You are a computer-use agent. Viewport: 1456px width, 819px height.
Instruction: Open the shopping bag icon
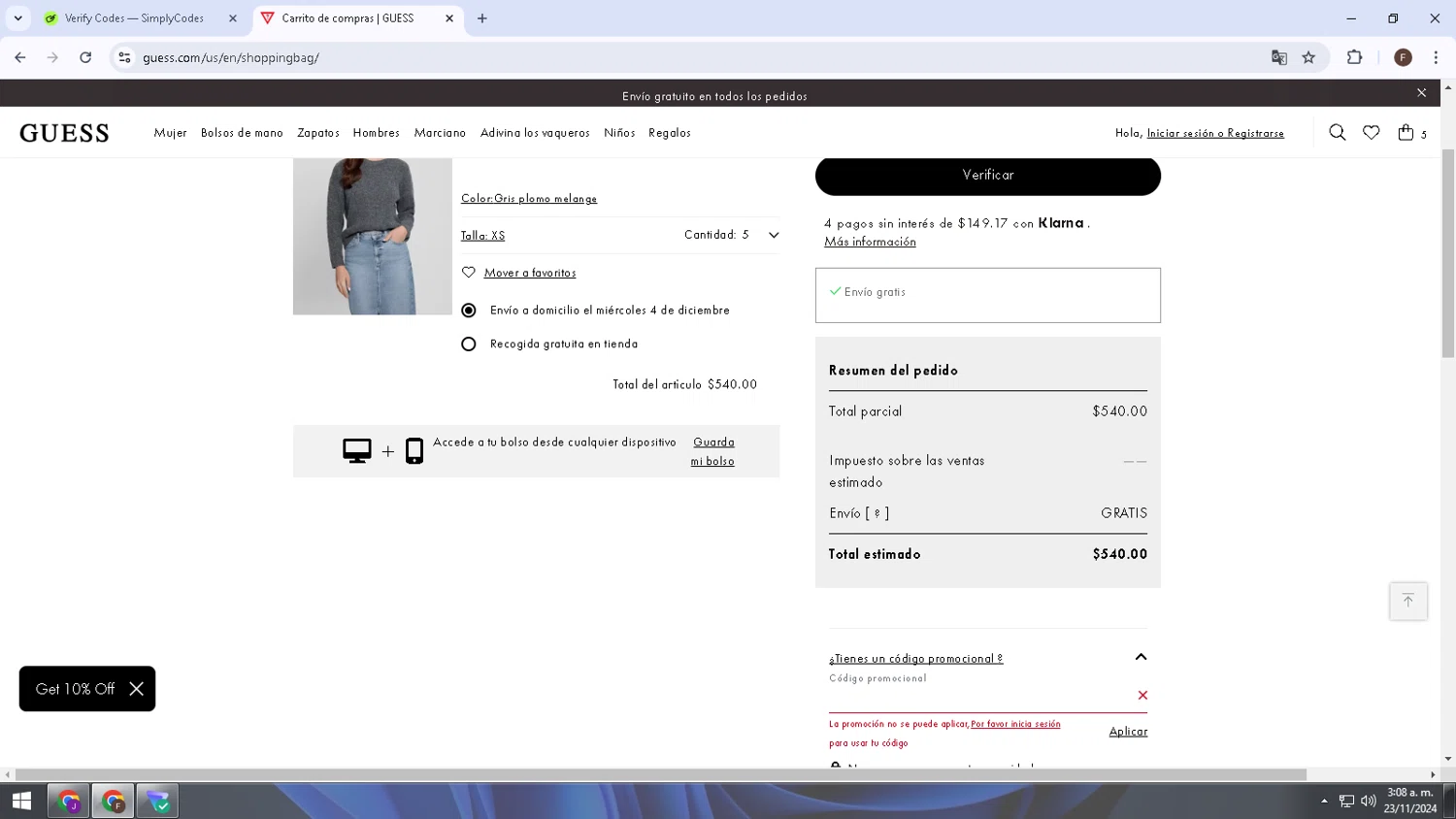(1406, 133)
